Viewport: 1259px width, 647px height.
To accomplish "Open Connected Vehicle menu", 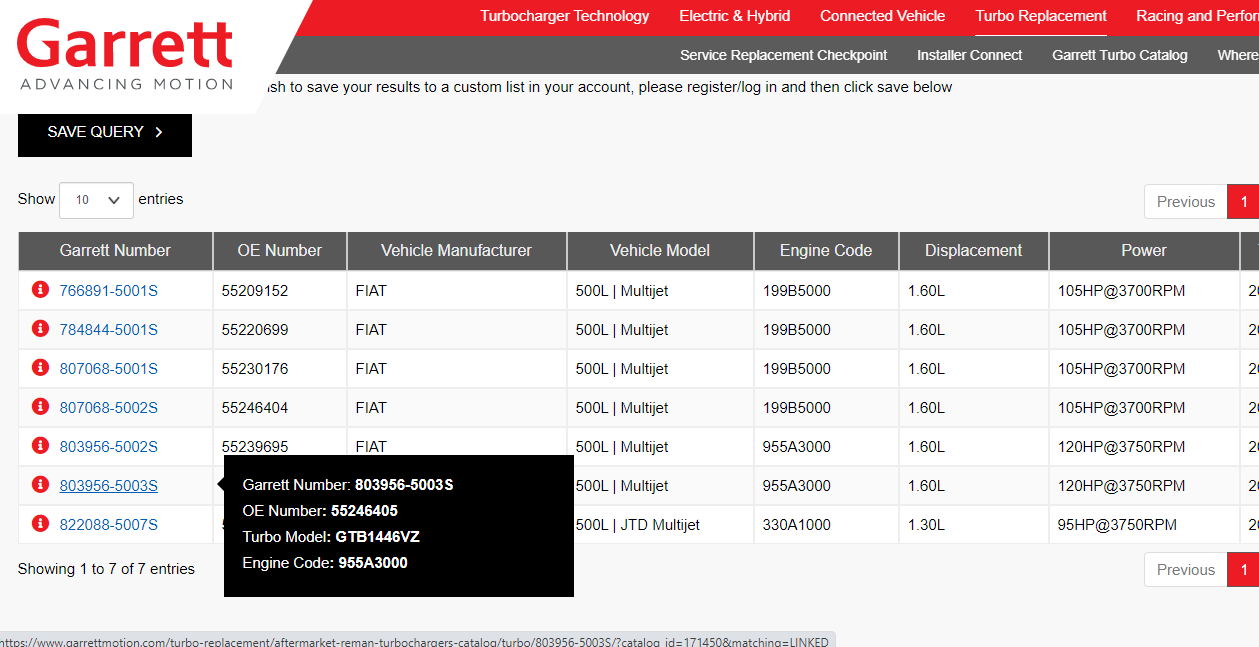I will [882, 16].
